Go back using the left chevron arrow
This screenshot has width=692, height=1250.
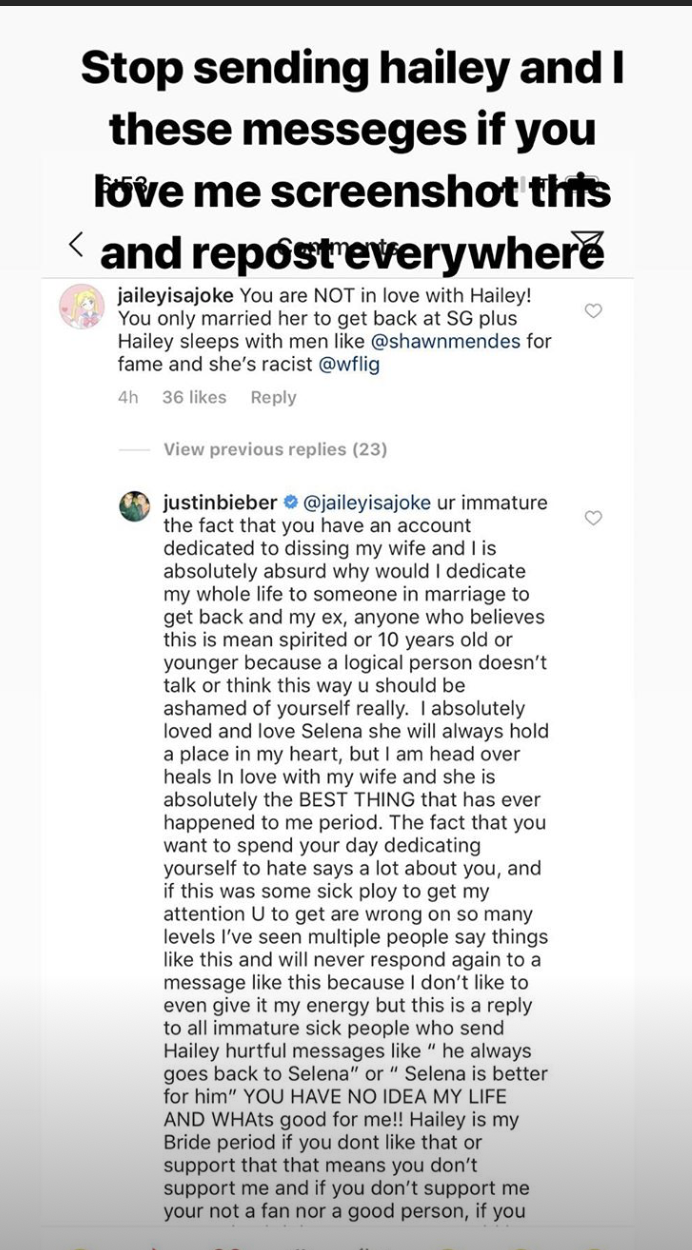click(76, 244)
